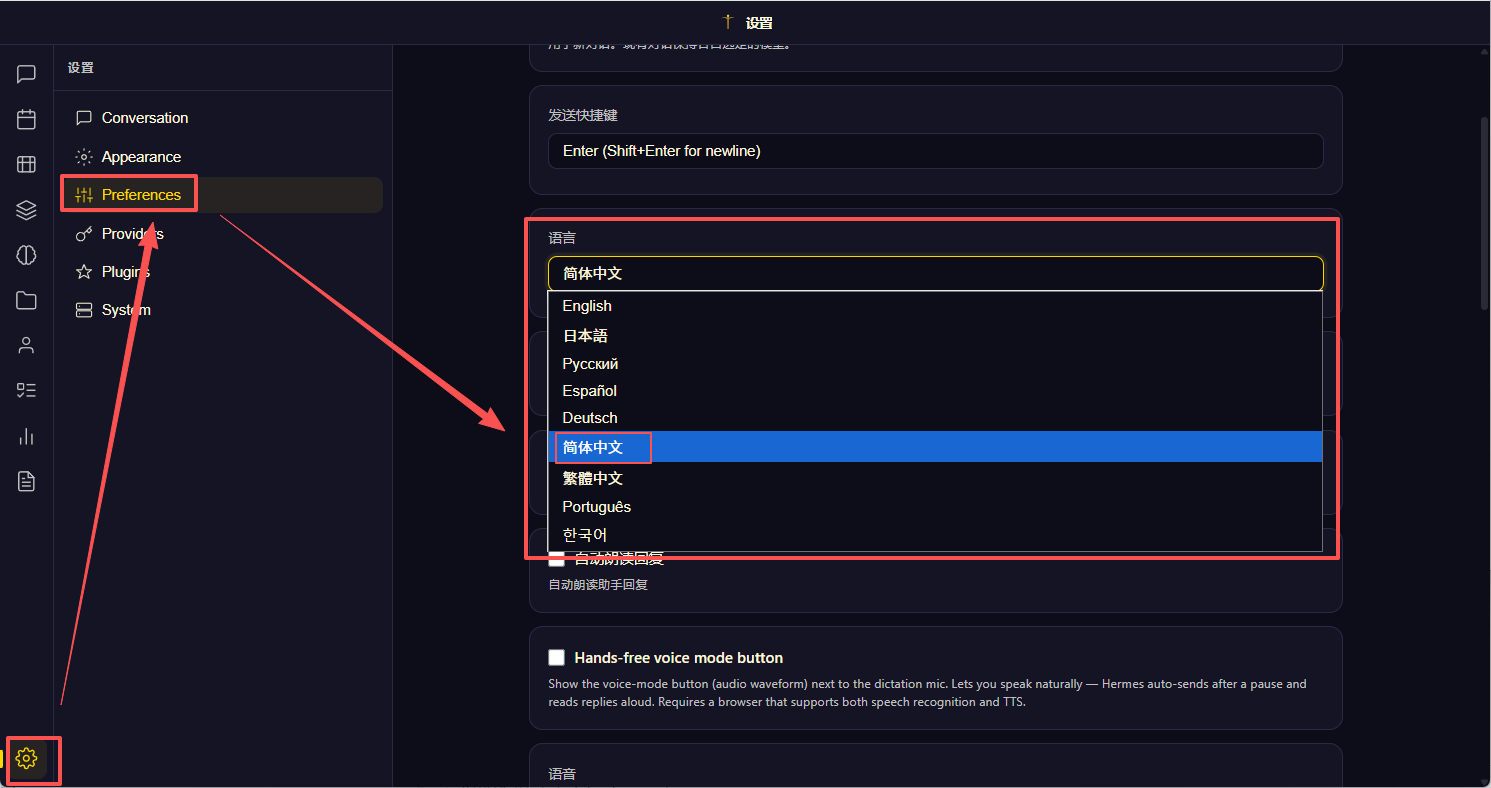
Task: Open the stacked layers icon in sidebar
Action: (x=26, y=210)
